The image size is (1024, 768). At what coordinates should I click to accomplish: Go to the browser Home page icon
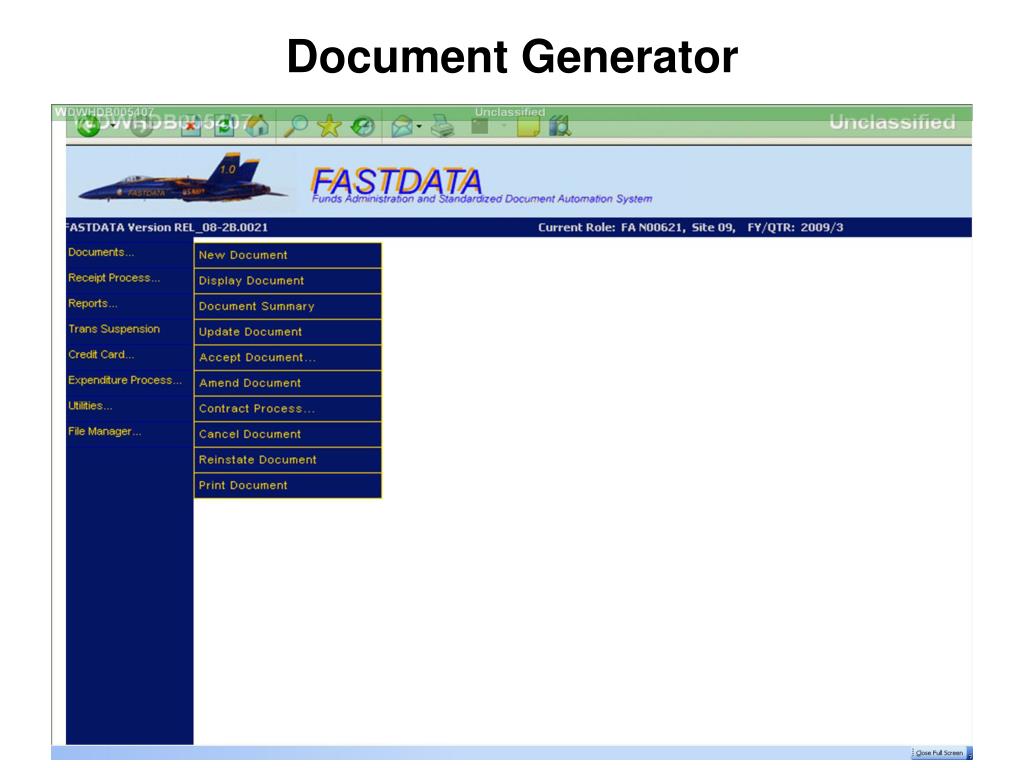(257, 125)
